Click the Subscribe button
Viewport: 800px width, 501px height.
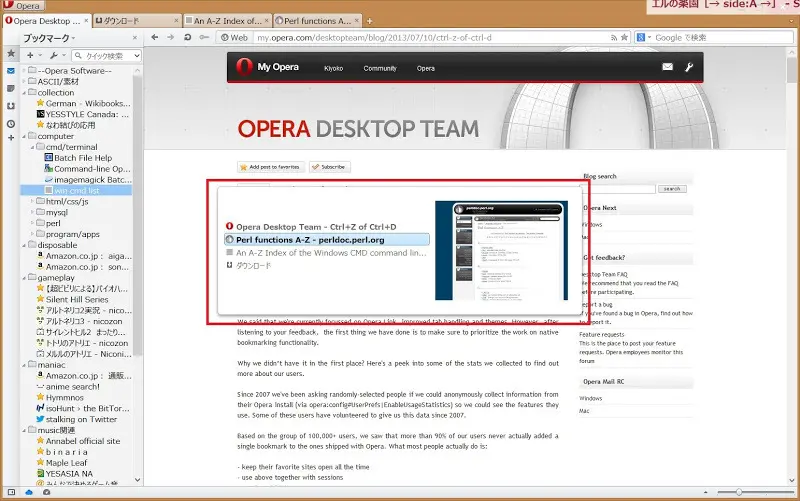tap(330, 167)
